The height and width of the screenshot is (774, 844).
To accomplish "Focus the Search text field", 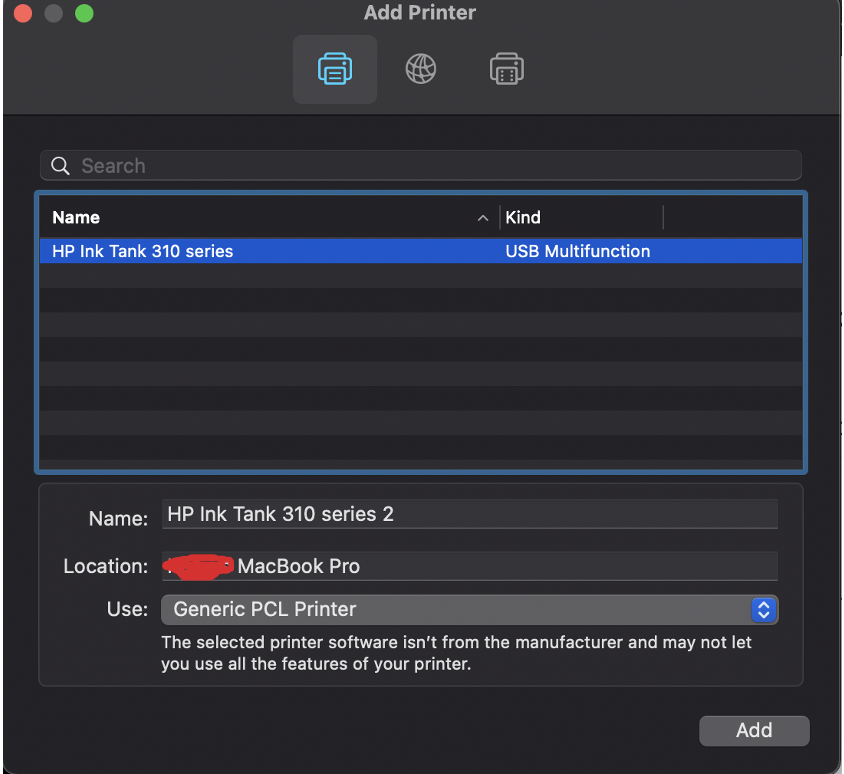I will click(430, 166).
